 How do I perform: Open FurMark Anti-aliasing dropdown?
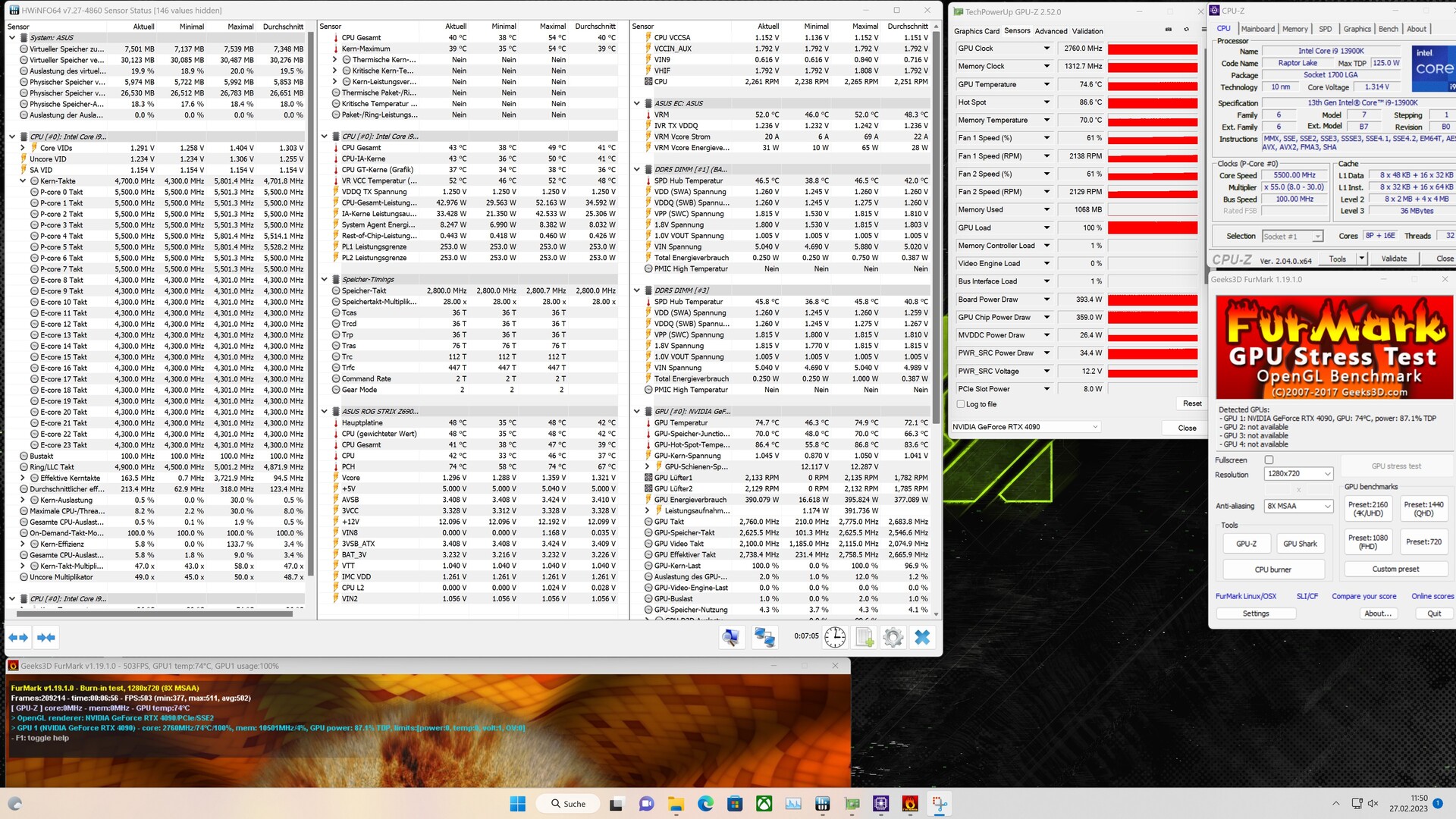[x=1298, y=507]
